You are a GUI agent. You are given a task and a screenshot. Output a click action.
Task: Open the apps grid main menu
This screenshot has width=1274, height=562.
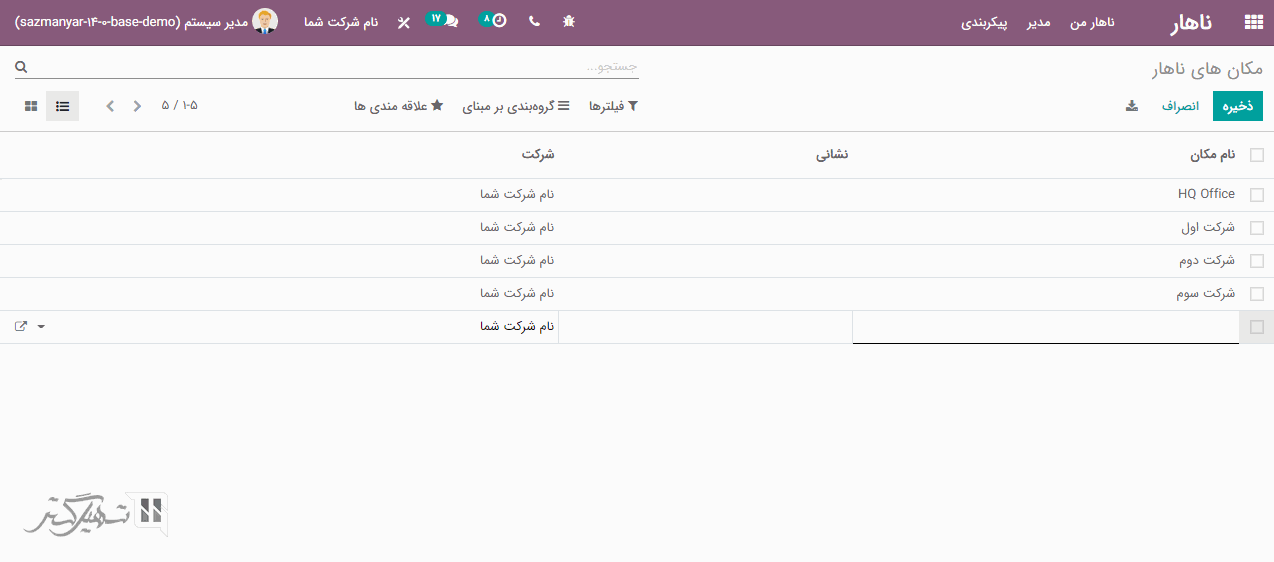pyautogui.click(x=1252, y=22)
